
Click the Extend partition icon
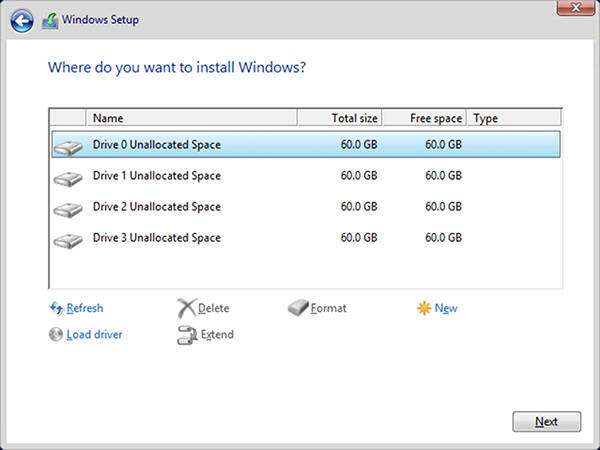[x=187, y=335]
